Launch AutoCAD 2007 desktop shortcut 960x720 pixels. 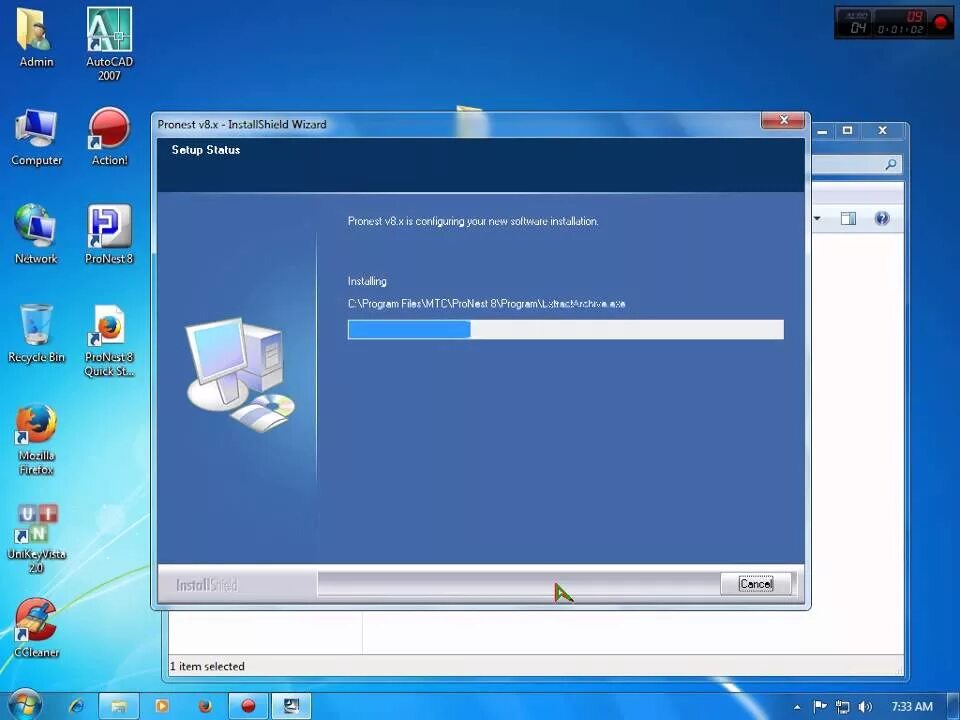click(109, 43)
